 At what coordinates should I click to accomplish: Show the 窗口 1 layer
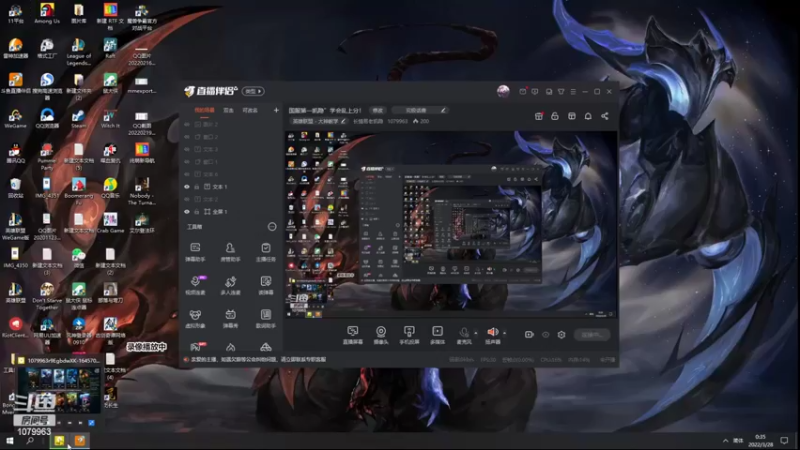187,162
